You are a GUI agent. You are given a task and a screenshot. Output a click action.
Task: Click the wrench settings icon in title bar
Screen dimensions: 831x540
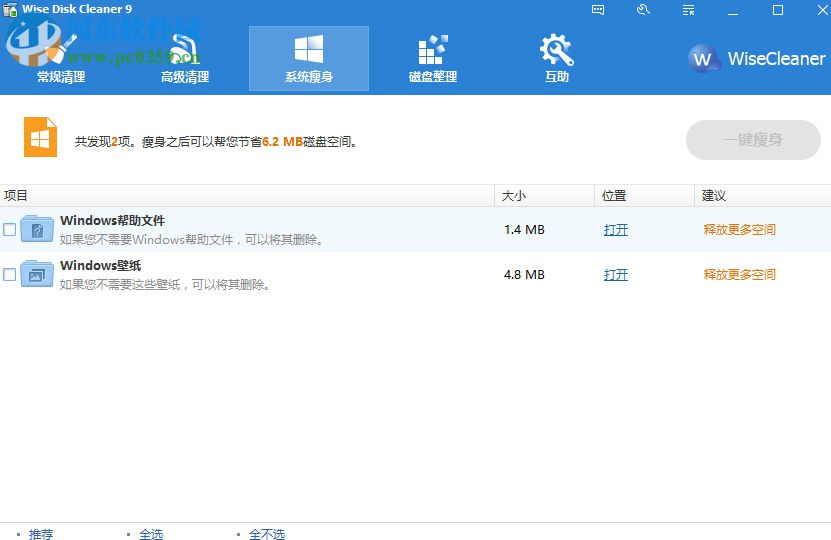643,10
